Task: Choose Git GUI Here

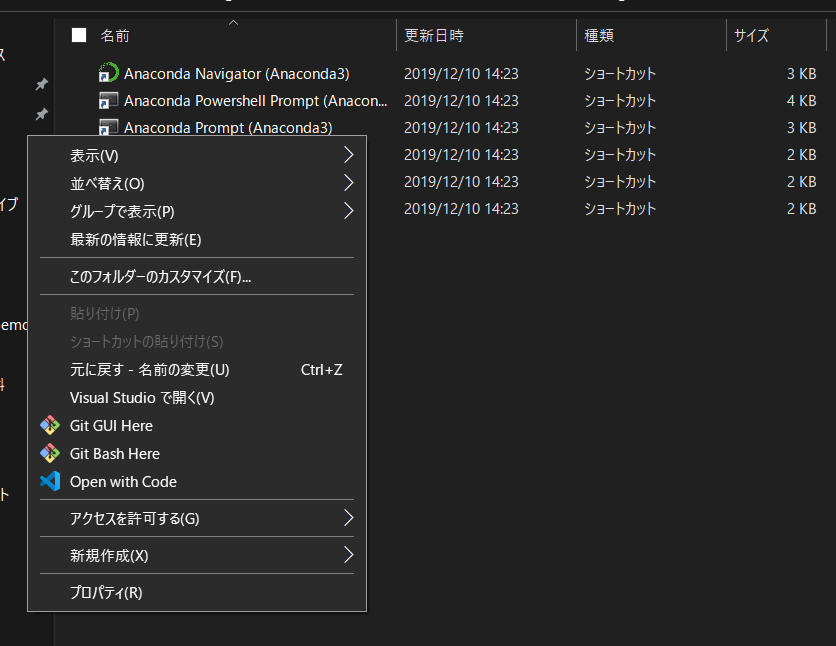Action: pos(197,425)
